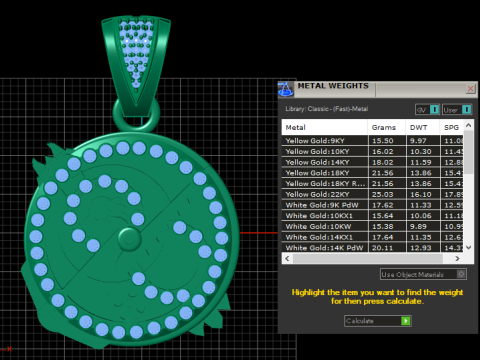Click the horizontal scroll left arrow

click(x=287, y=258)
